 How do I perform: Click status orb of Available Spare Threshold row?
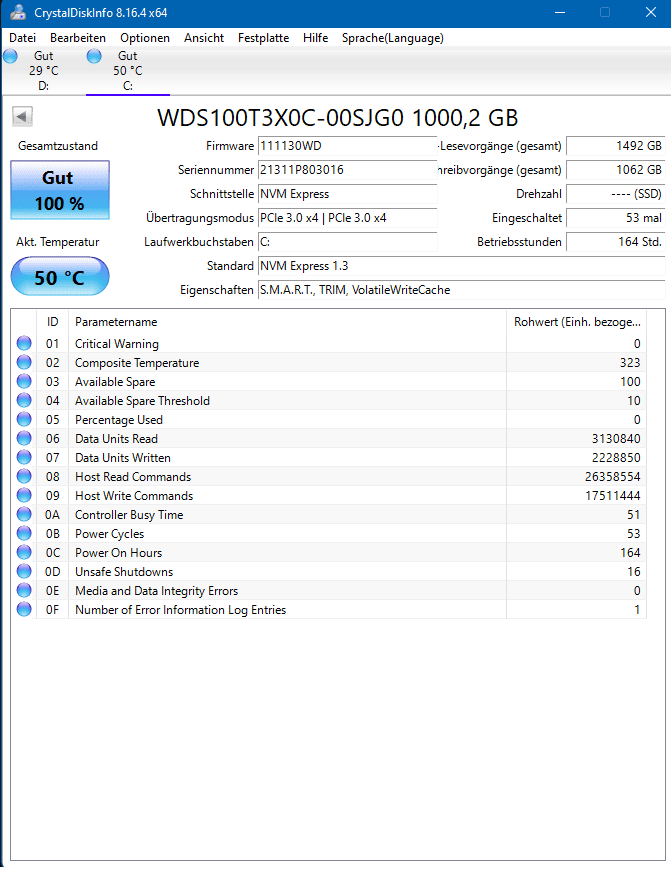point(24,400)
